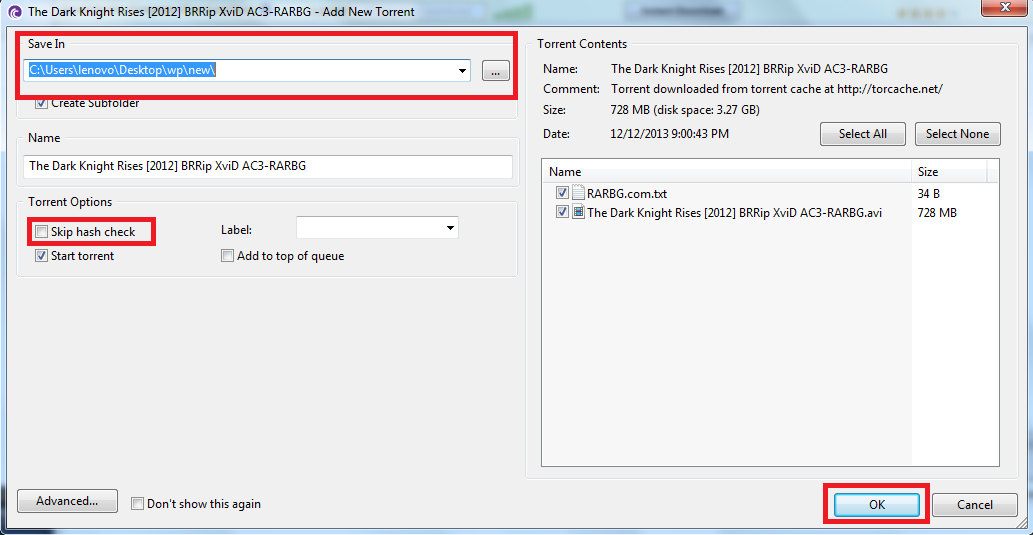Select the RARBG.com.txt file row name

pos(627,194)
